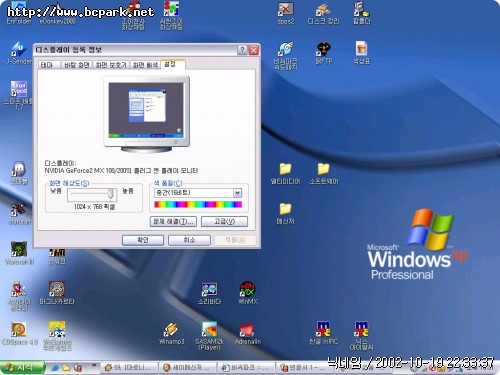Click the 취소 cancel button
Image resolution: width=500 pixels, height=375 pixels.
tap(189, 240)
